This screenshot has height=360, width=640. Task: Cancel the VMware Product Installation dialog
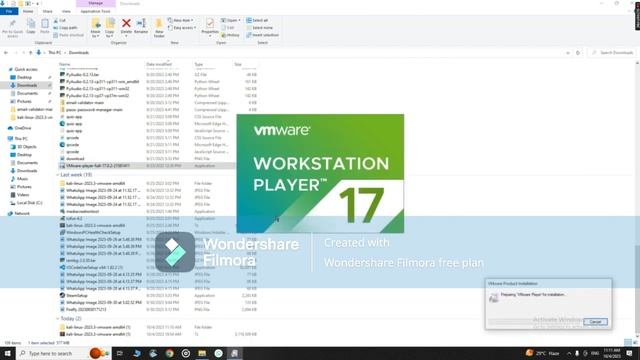point(595,322)
